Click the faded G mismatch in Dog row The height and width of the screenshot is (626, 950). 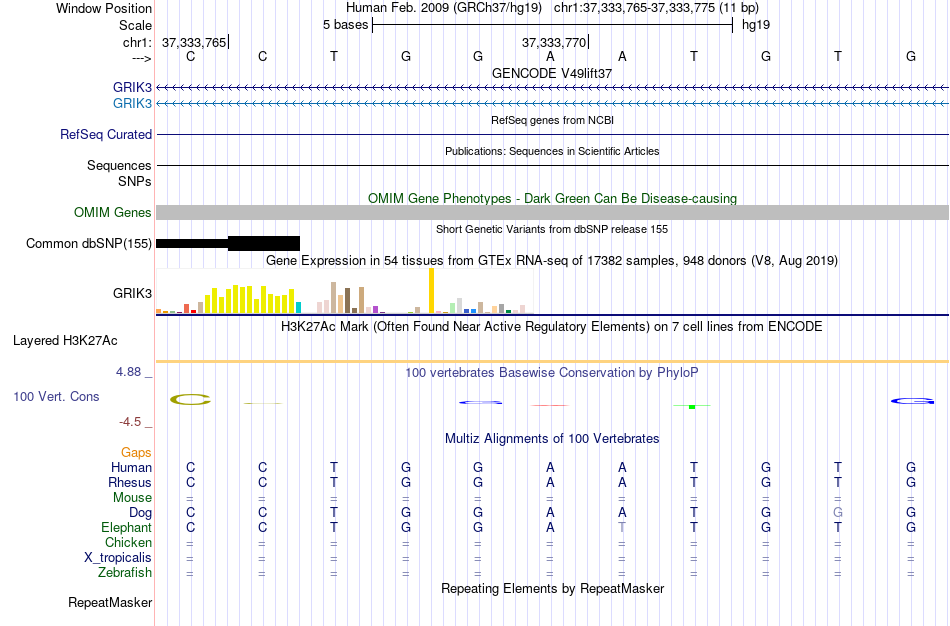838,512
